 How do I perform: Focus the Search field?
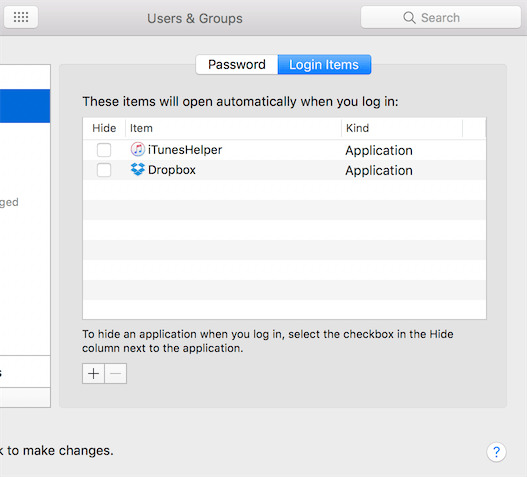click(441, 17)
